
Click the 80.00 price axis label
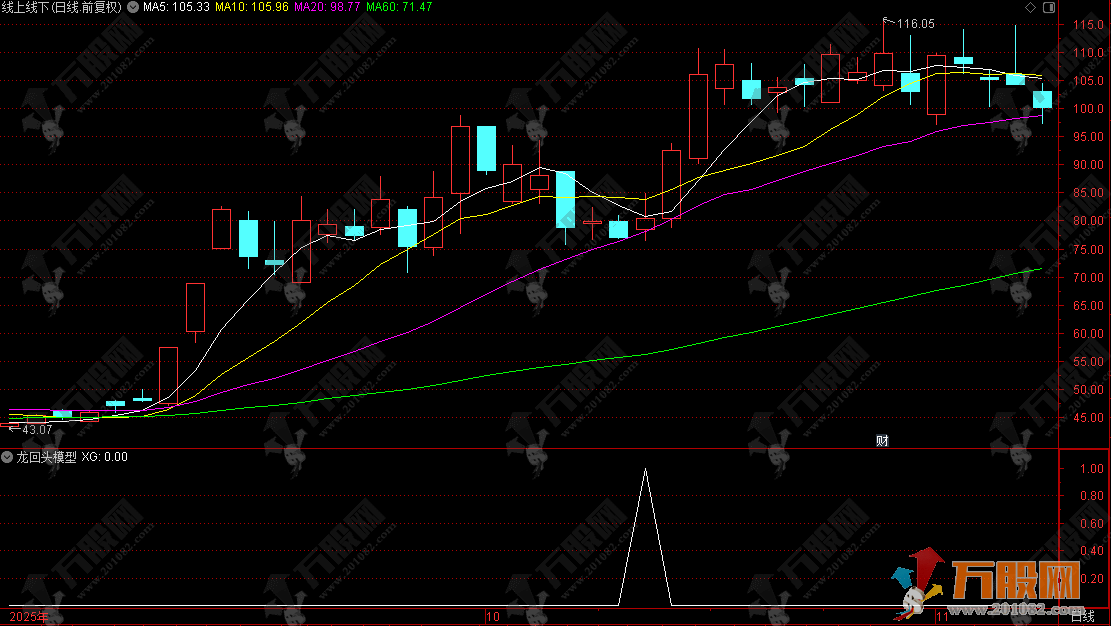(1088, 220)
